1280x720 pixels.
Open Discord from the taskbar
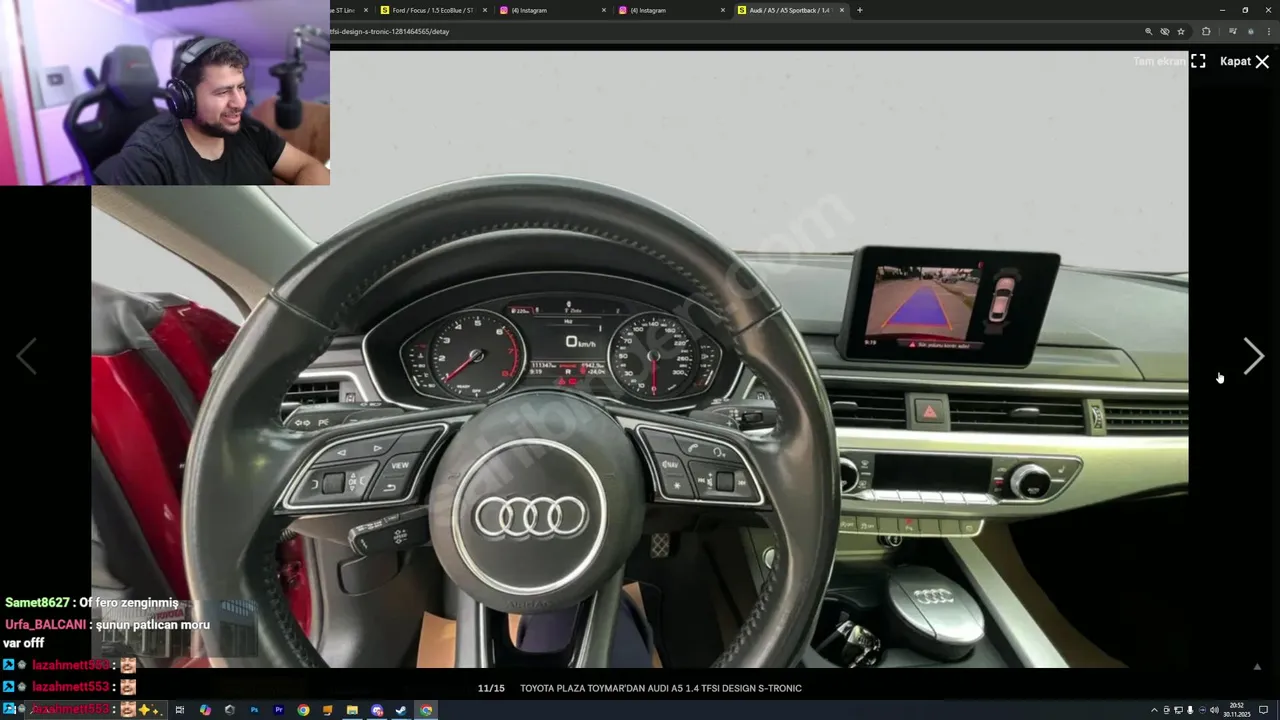tap(377, 710)
